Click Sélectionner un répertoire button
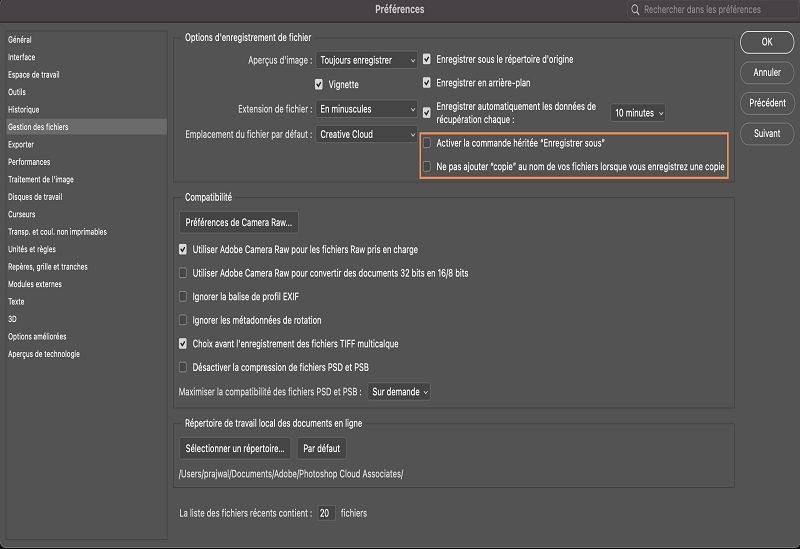 coord(235,448)
